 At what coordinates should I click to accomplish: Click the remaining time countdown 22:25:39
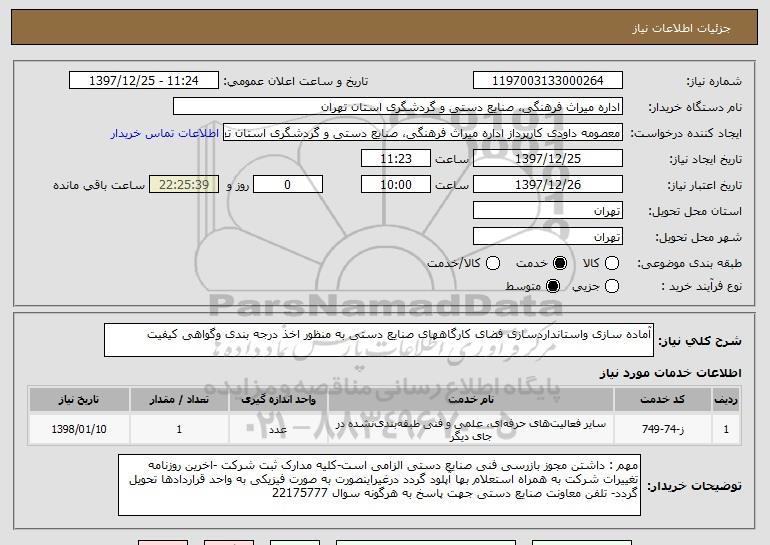[184, 185]
